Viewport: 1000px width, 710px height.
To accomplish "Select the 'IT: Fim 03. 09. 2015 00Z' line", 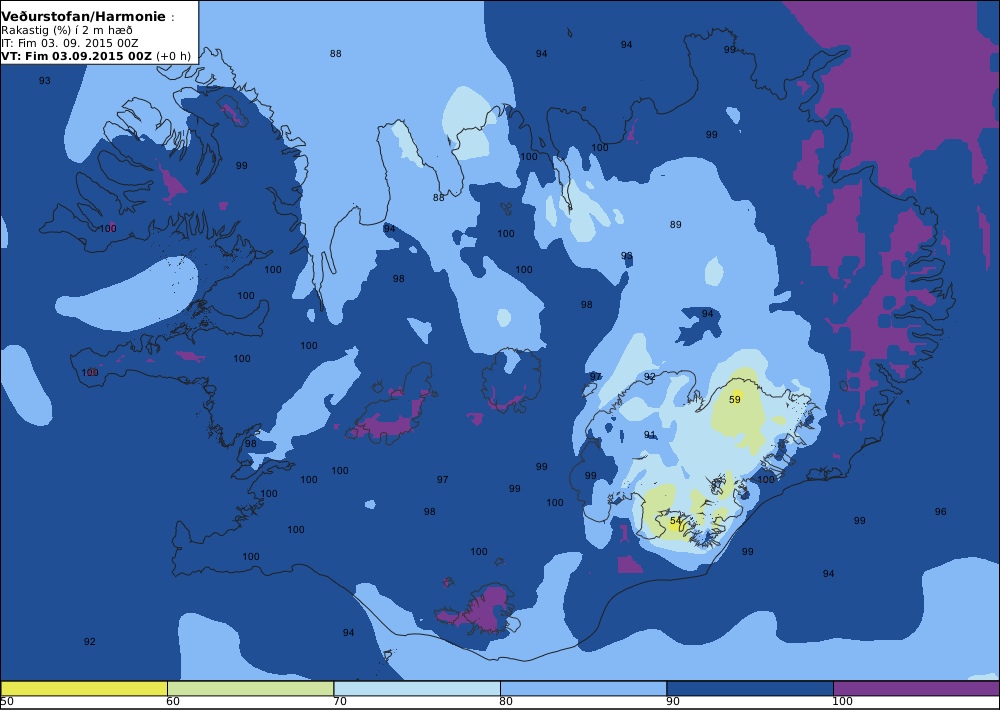I will [x=70, y=43].
